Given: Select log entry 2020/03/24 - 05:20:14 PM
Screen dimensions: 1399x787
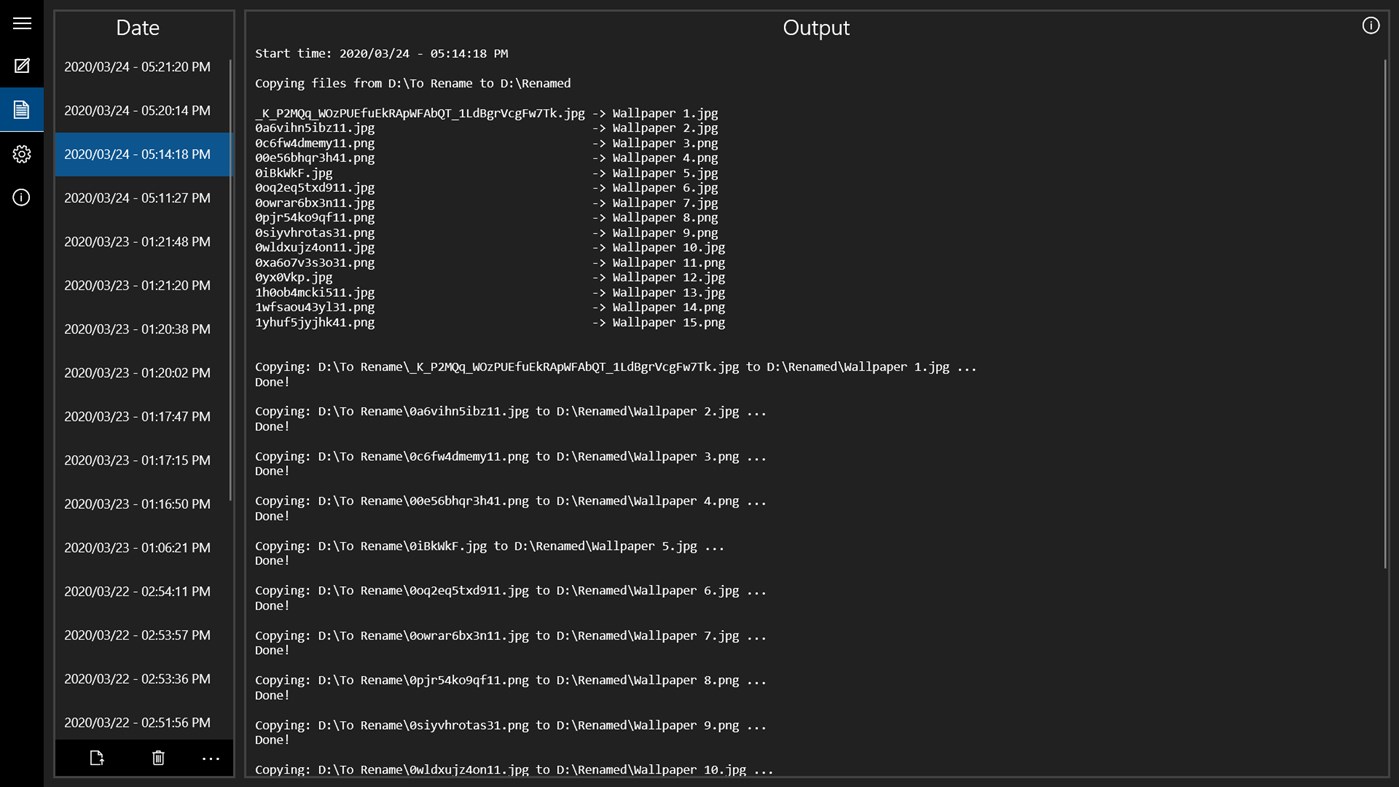Looking at the screenshot, I should tap(138, 111).
